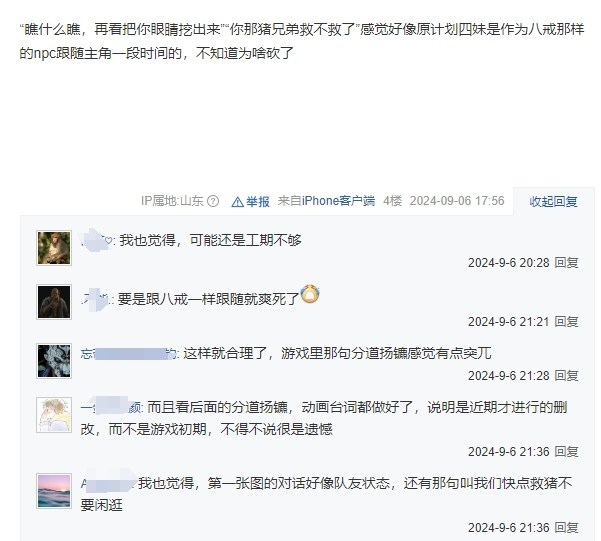Open username of the 工期不够 commenter
This screenshot has height=541, width=601.
(97, 240)
